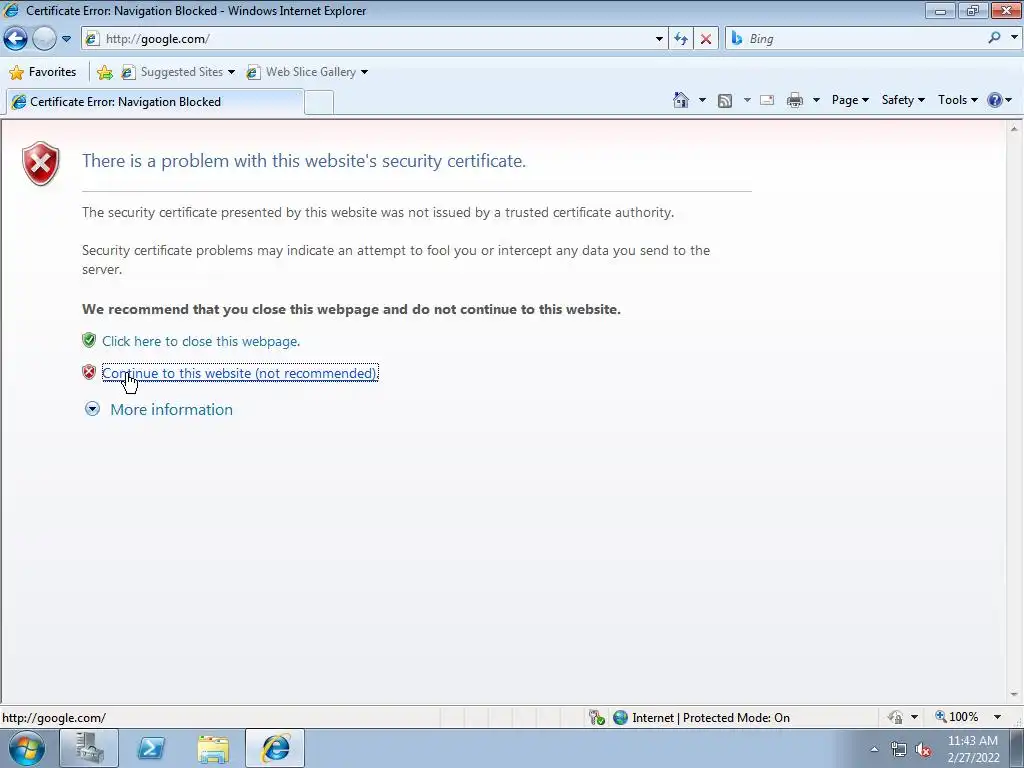The width and height of the screenshot is (1024, 768).
Task: Click the muted volume tray icon
Action: (x=923, y=750)
